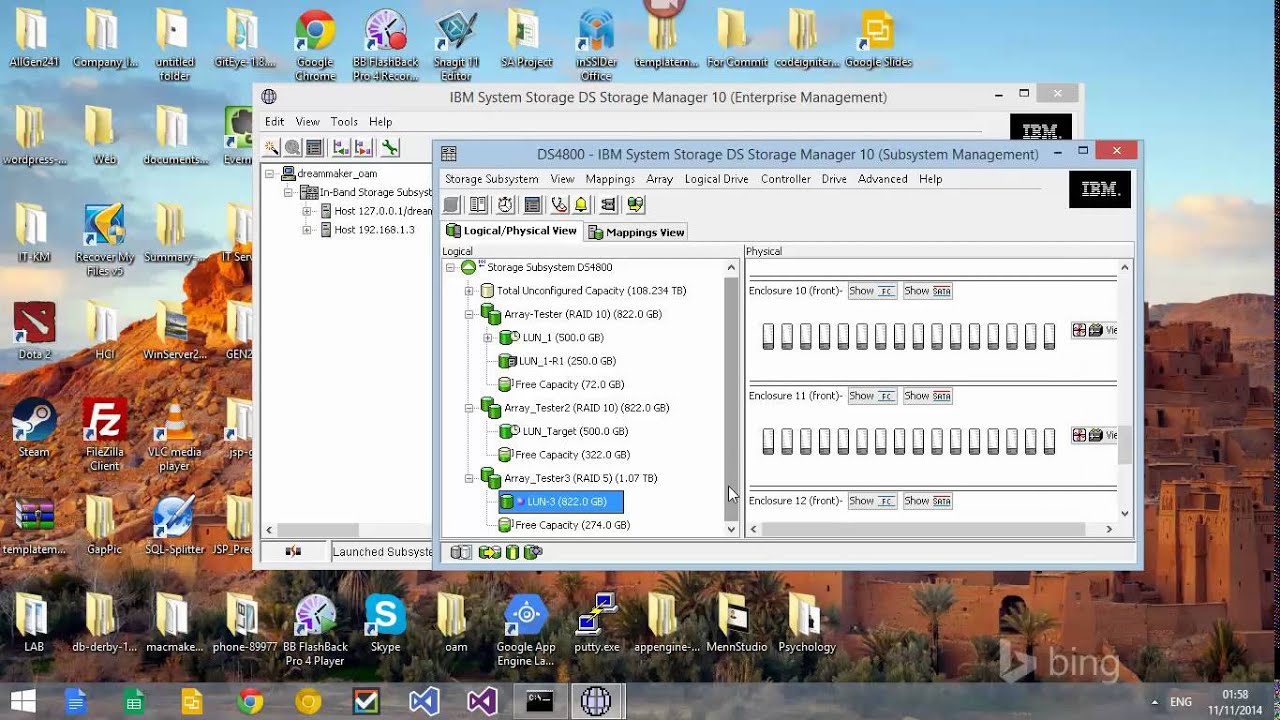Click Physical pane horizontal scrollbar right arrow
This screenshot has height=720, width=1280.
click(1109, 529)
